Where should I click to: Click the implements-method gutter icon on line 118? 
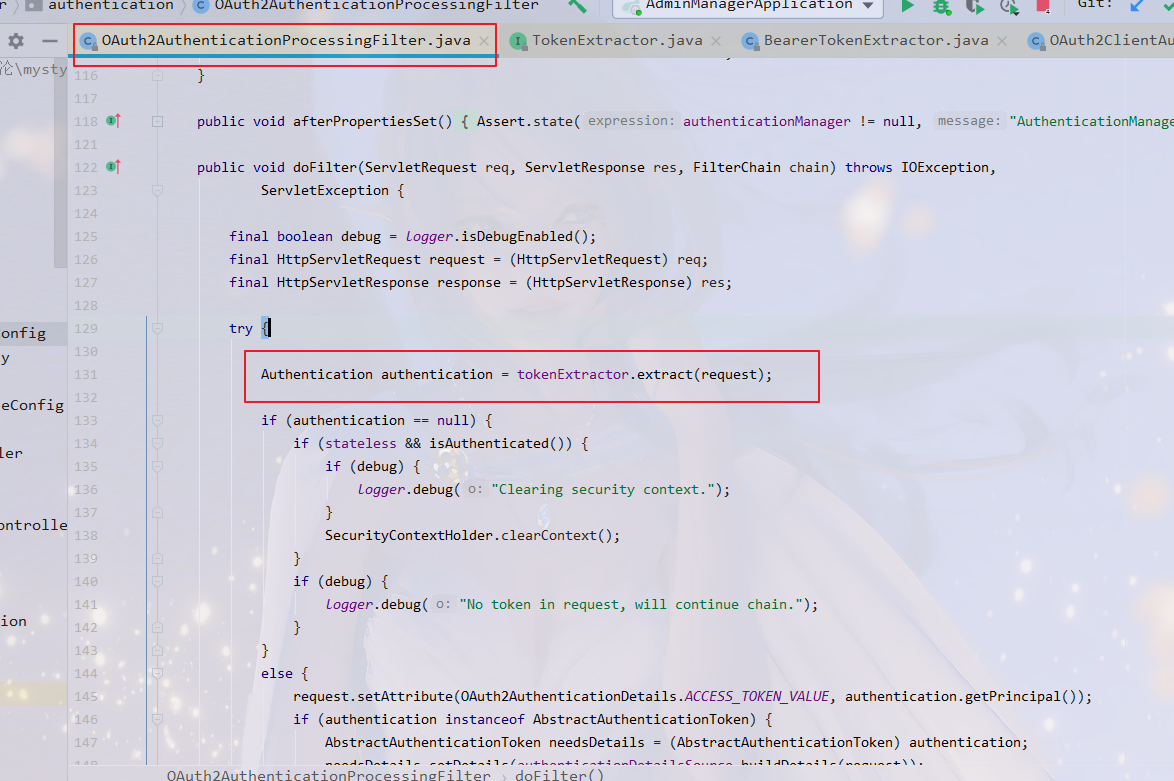point(113,121)
